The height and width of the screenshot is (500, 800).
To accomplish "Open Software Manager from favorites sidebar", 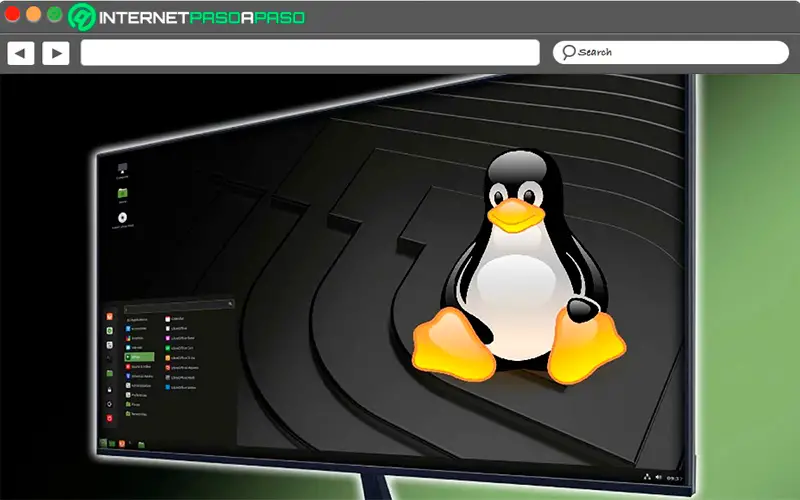I will click(x=109, y=331).
